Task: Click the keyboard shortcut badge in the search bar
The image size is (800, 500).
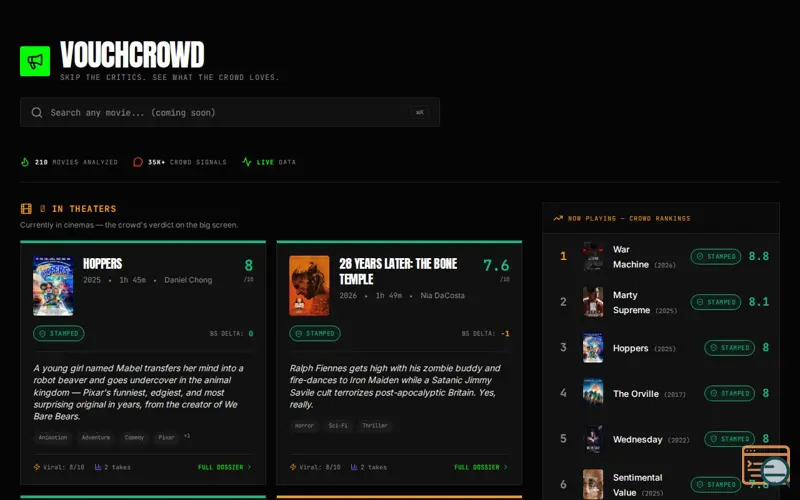Action: (419, 112)
